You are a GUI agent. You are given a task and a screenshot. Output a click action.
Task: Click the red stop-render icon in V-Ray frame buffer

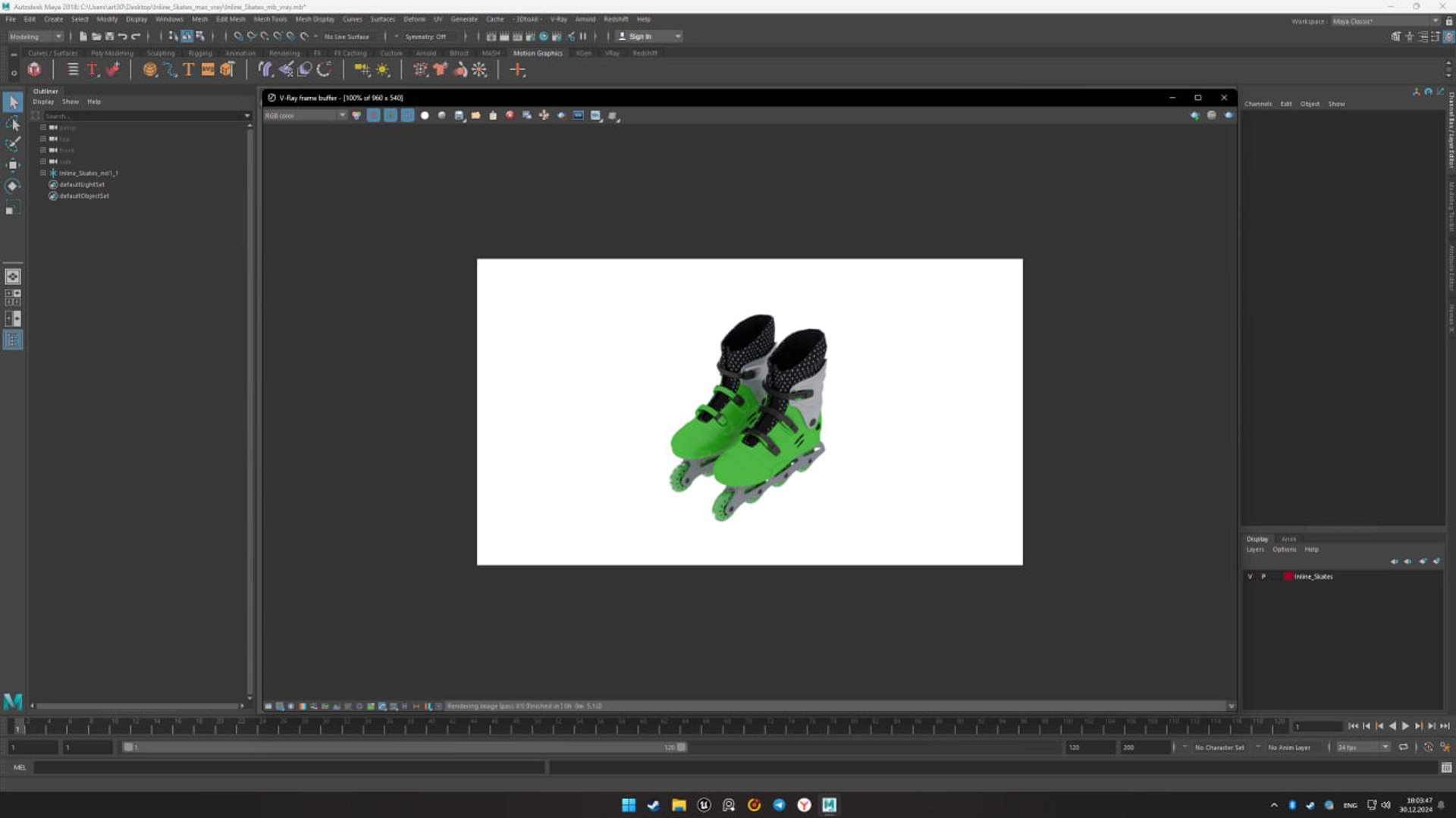510,116
